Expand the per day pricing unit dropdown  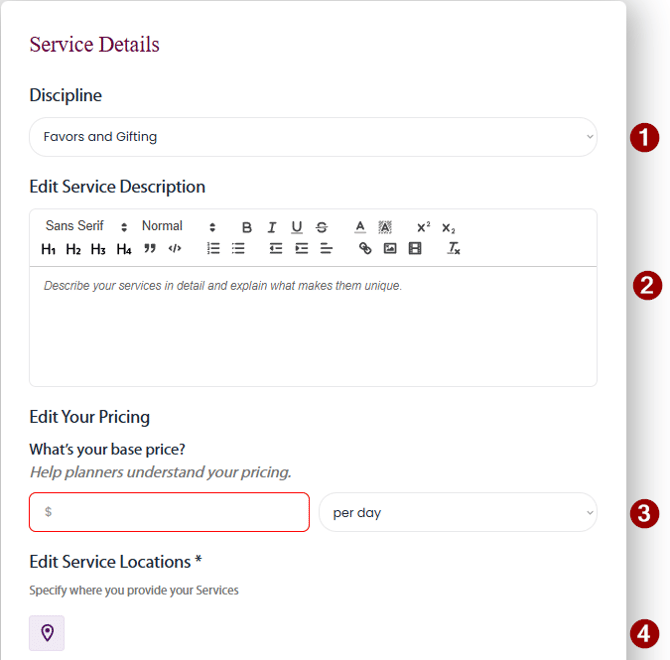tap(457, 513)
